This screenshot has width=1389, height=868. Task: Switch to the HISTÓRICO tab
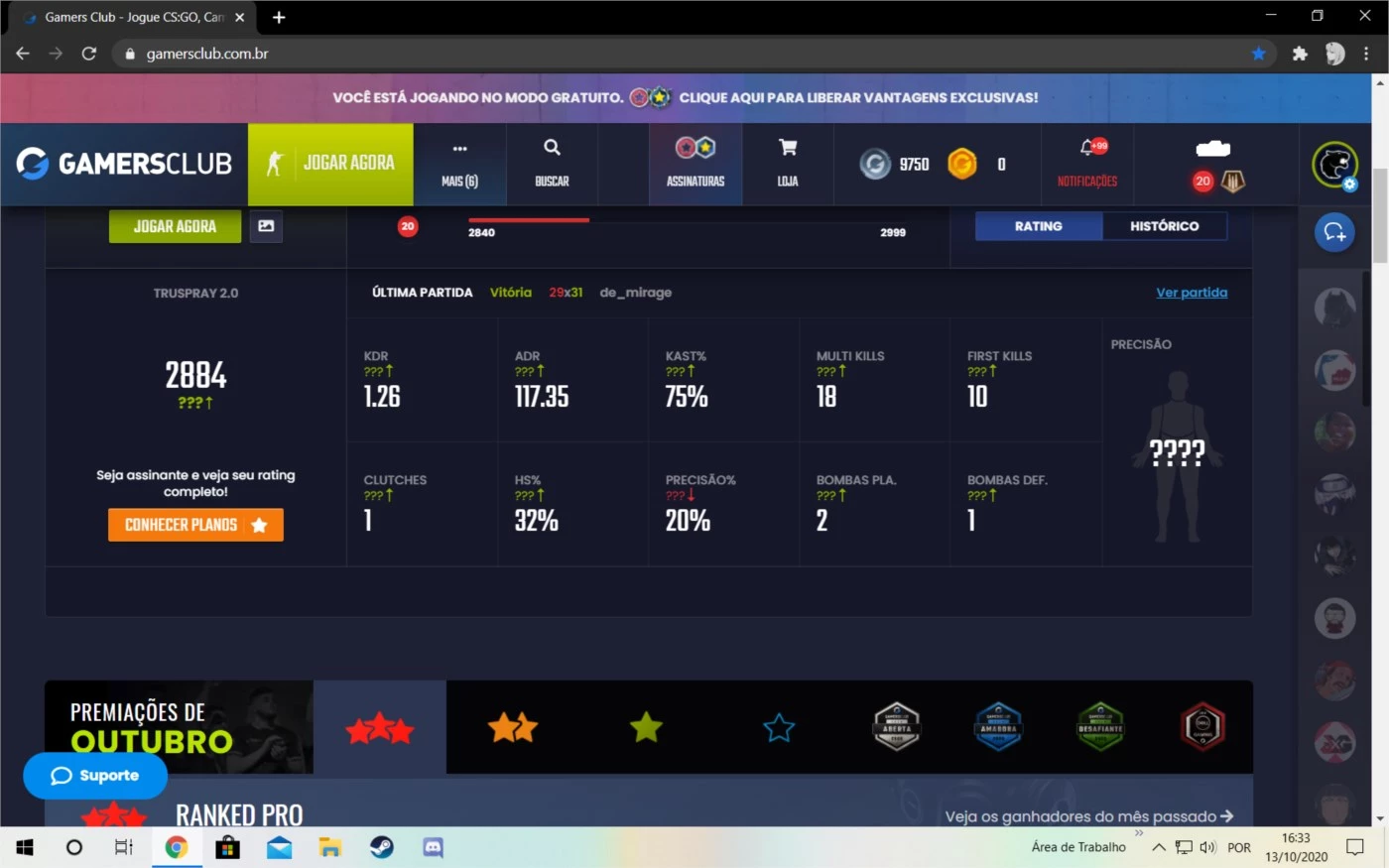(x=1165, y=226)
